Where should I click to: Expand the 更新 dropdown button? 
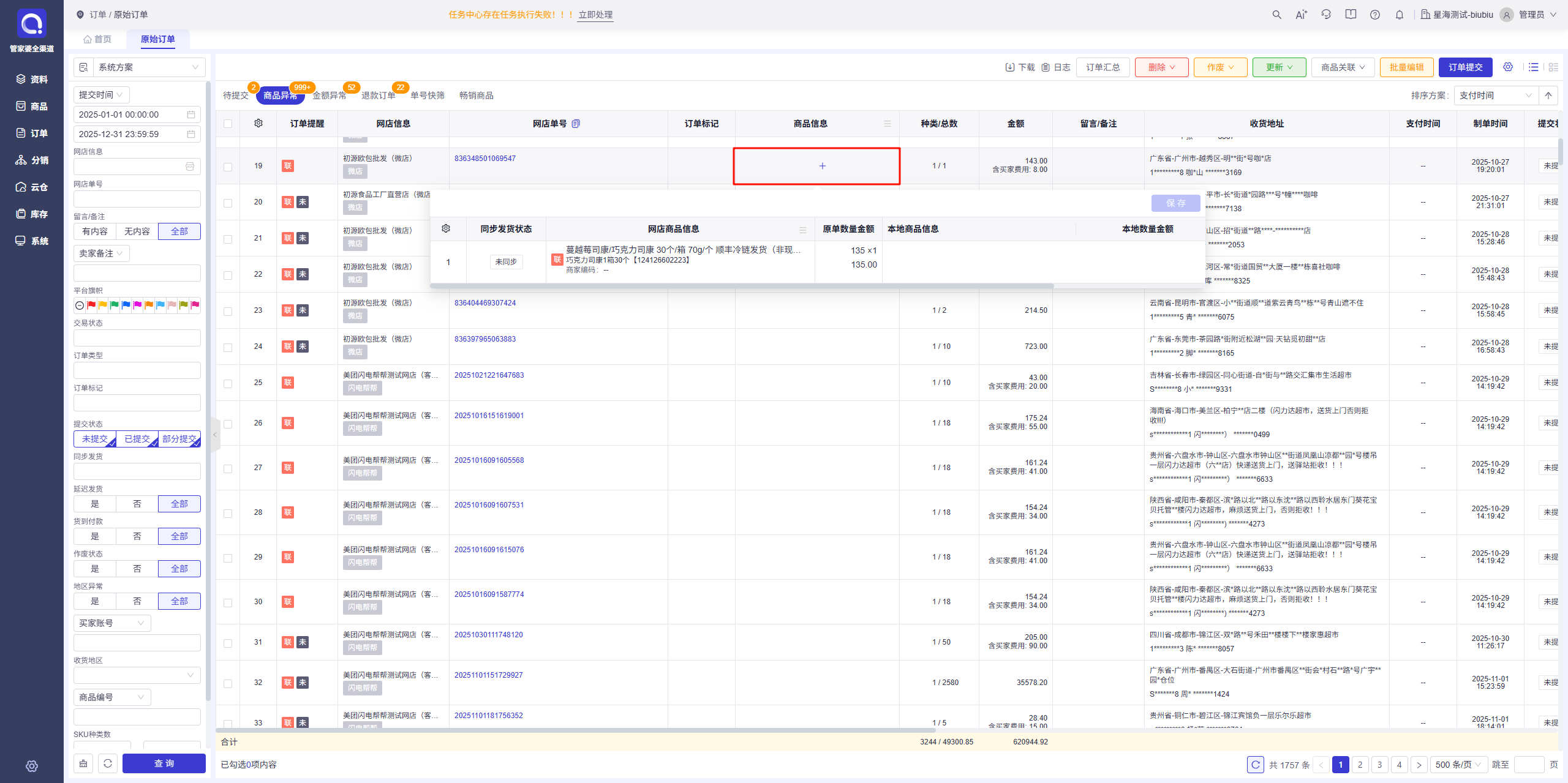pyautogui.click(x=1279, y=67)
